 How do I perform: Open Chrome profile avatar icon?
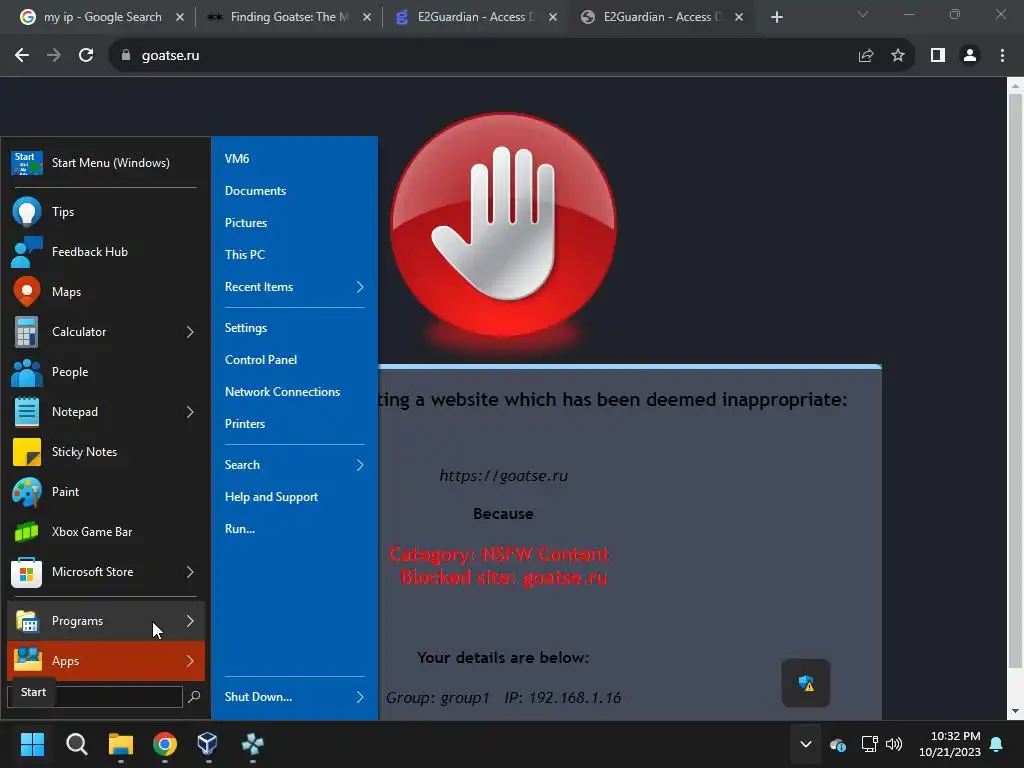pos(970,56)
